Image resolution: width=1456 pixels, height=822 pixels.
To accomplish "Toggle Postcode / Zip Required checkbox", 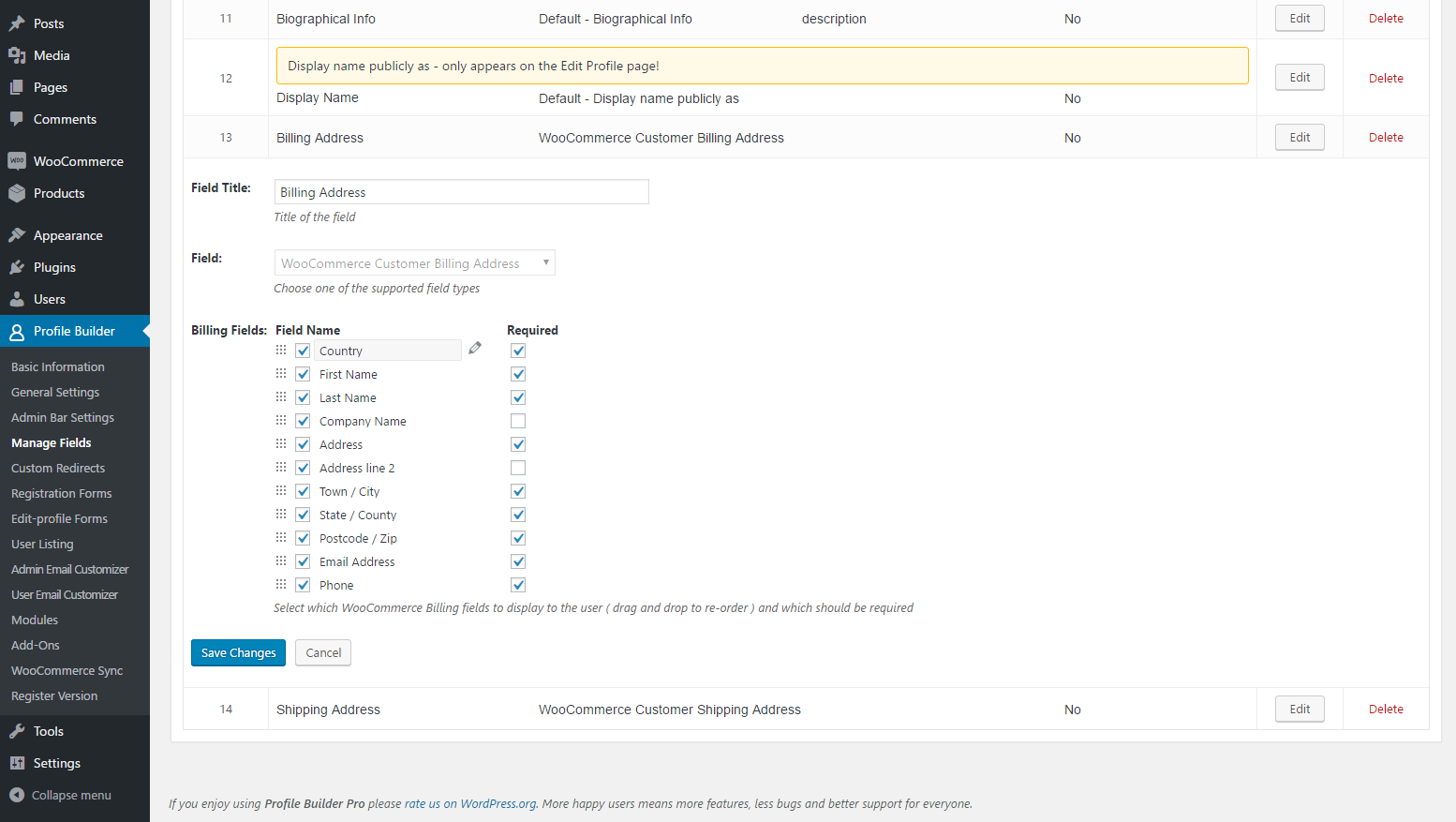I will click(518, 538).
